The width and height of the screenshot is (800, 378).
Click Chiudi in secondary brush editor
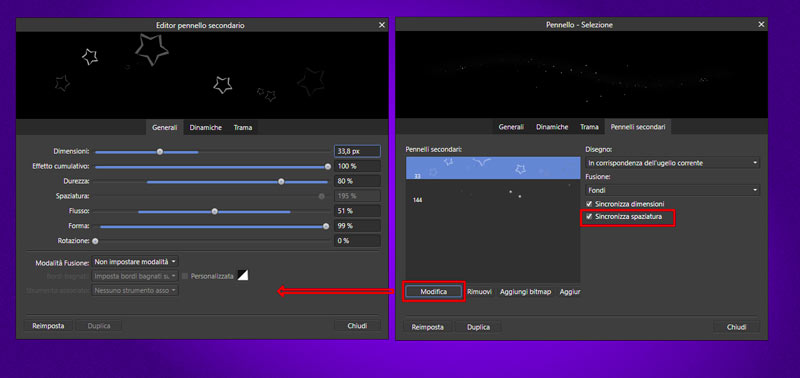click(357, 326)
